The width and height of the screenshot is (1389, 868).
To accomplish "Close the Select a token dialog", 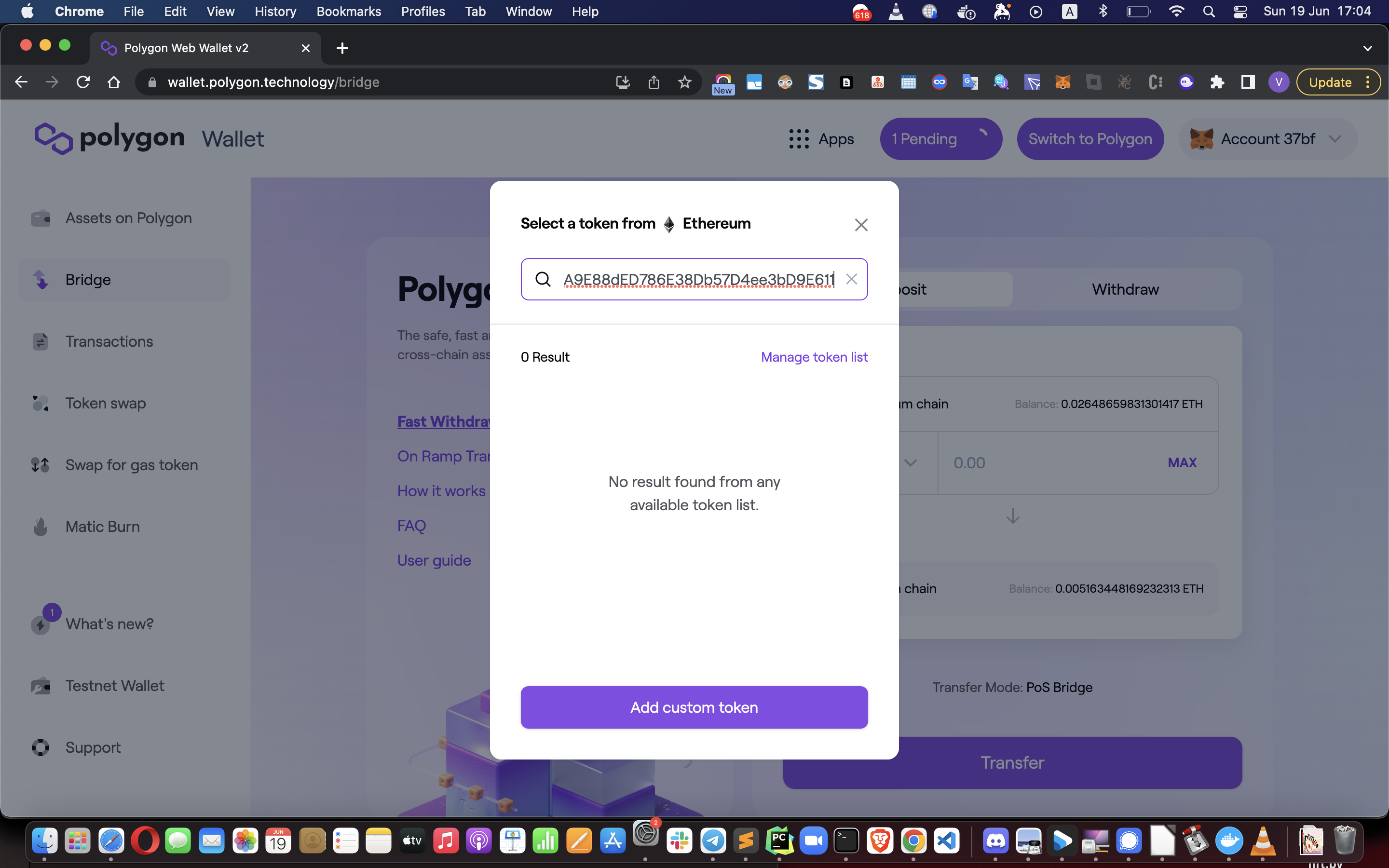I will [x=860, y=224].
